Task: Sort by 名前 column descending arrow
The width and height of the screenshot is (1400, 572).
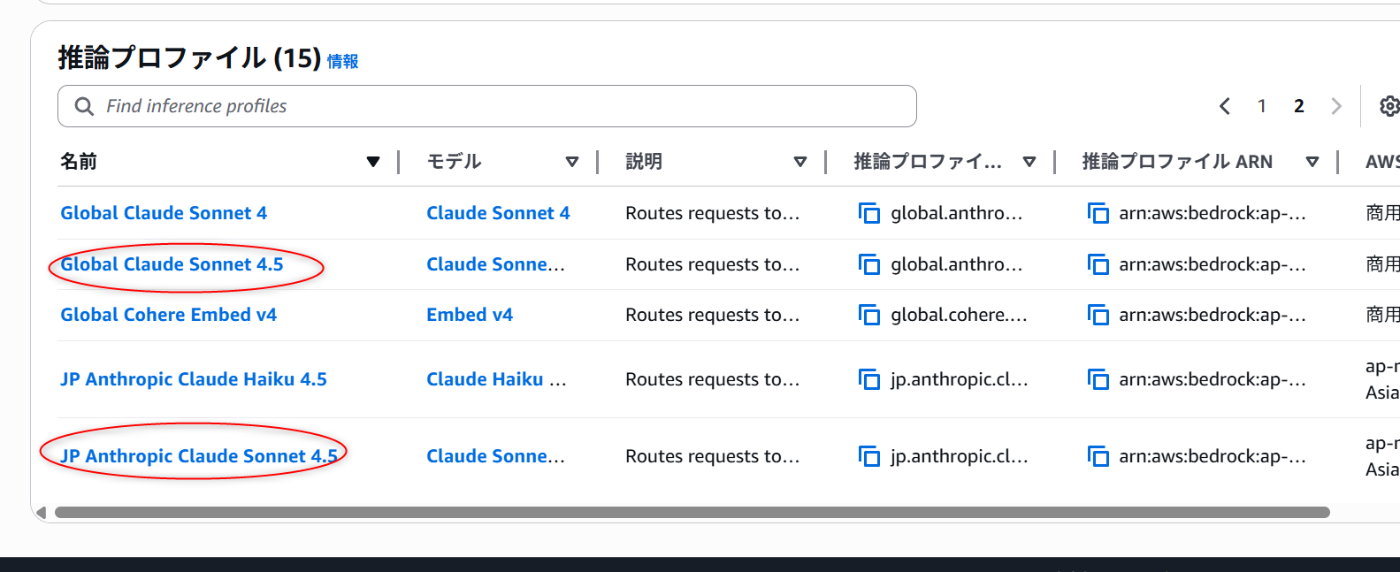Action: [x=373, y=162]
